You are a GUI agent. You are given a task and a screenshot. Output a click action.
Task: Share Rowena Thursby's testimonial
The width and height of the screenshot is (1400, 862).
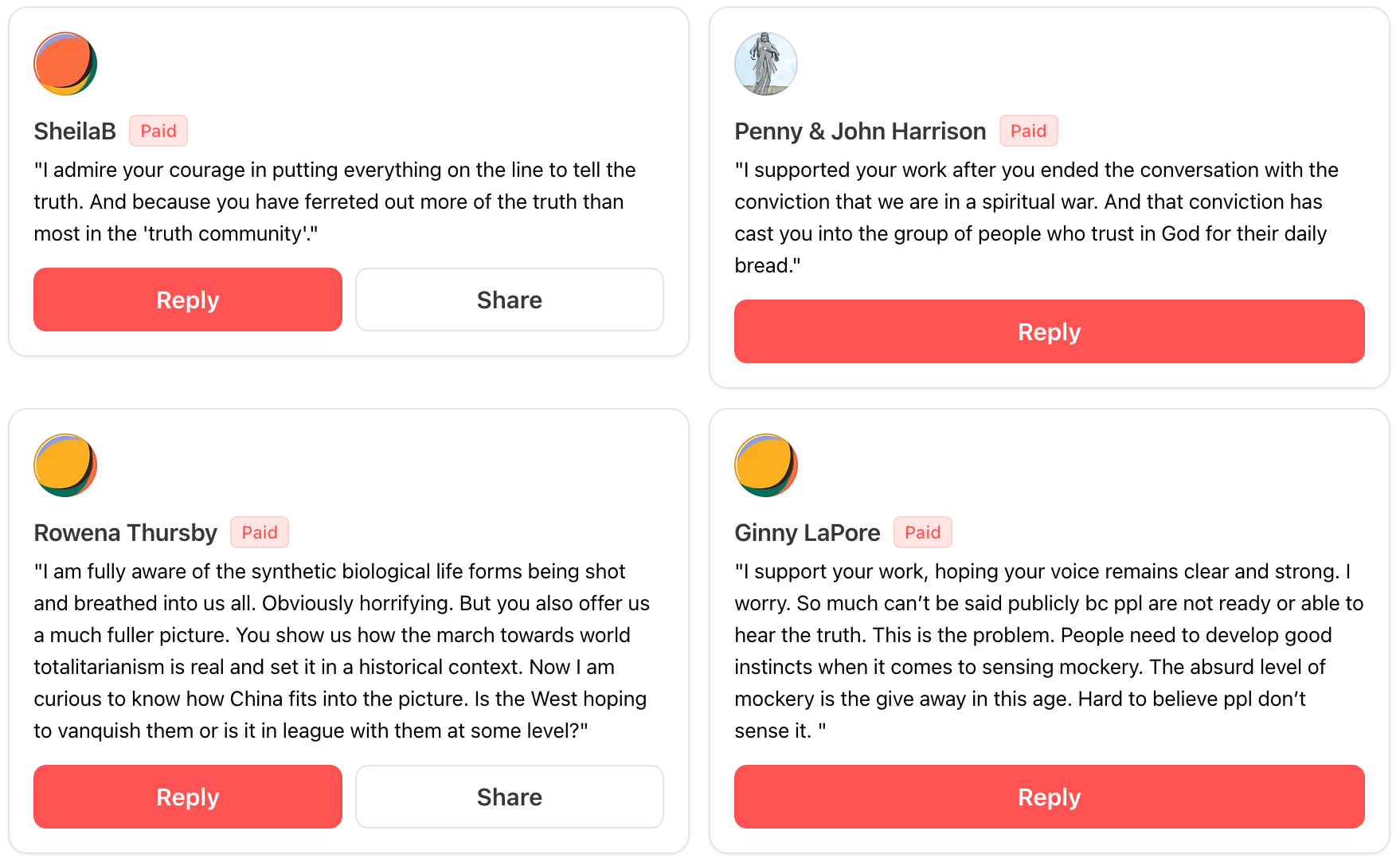click(509, 797)
